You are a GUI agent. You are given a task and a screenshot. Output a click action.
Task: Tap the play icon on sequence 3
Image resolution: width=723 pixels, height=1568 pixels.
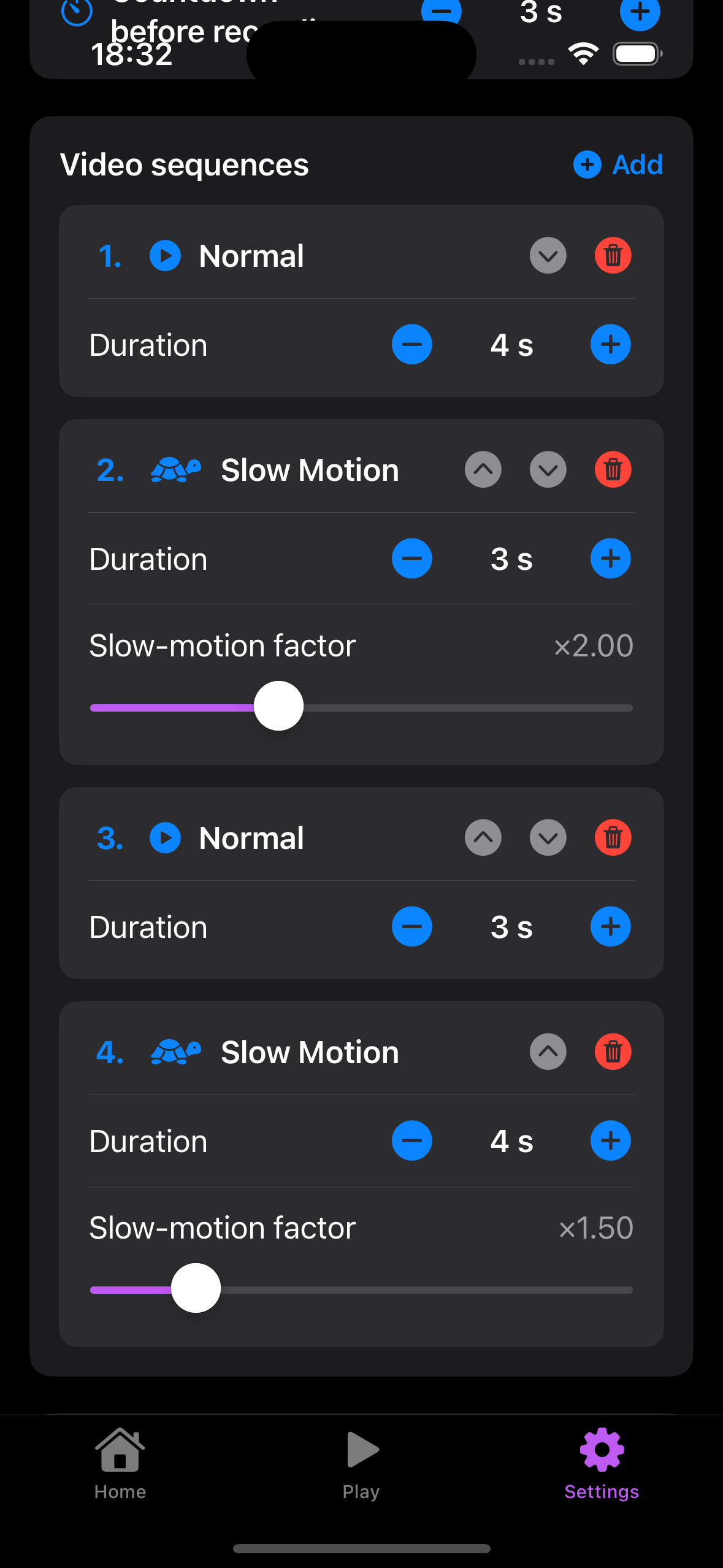click(x=165, y=838)
